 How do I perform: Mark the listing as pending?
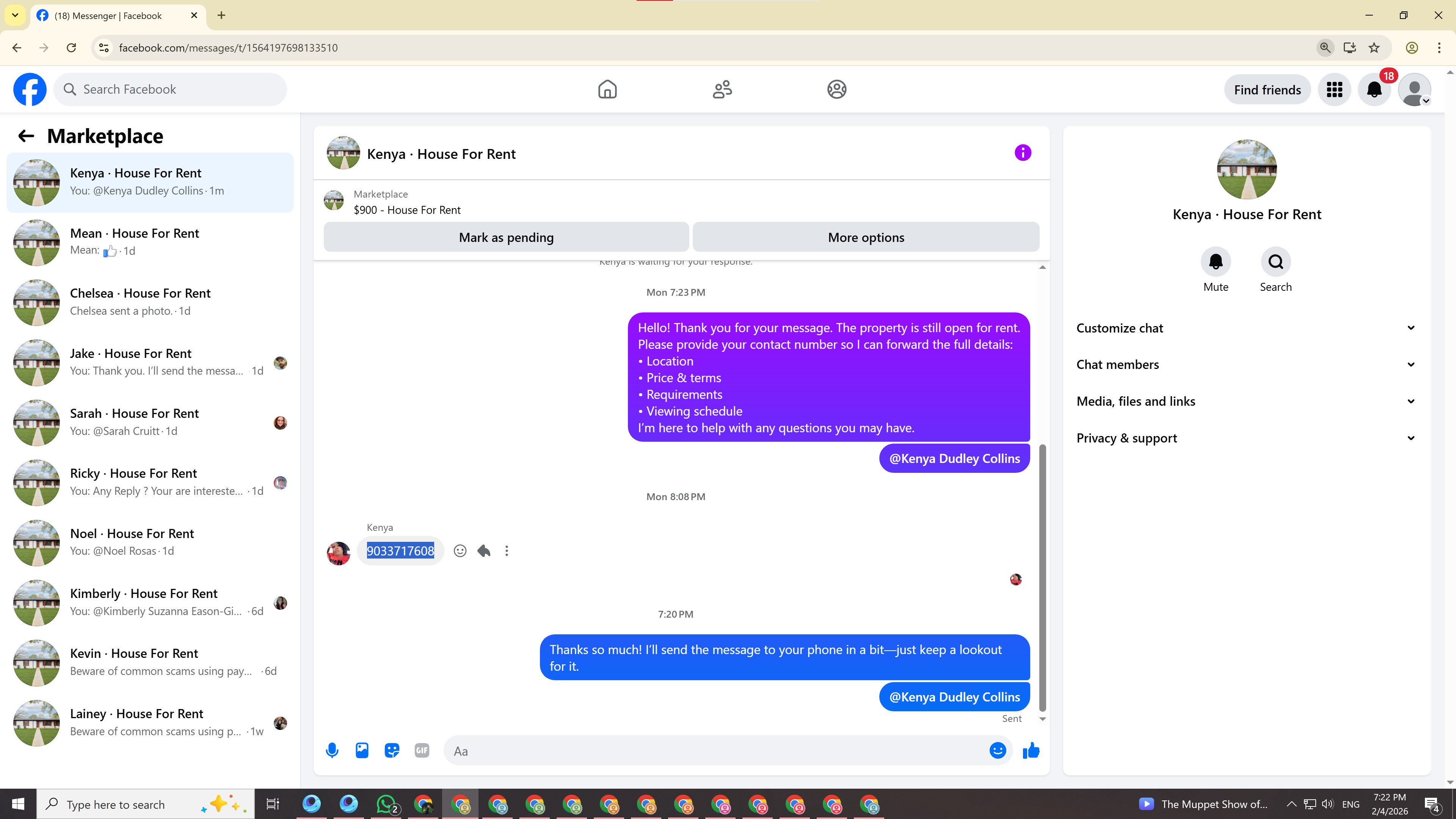click(506, 237)
